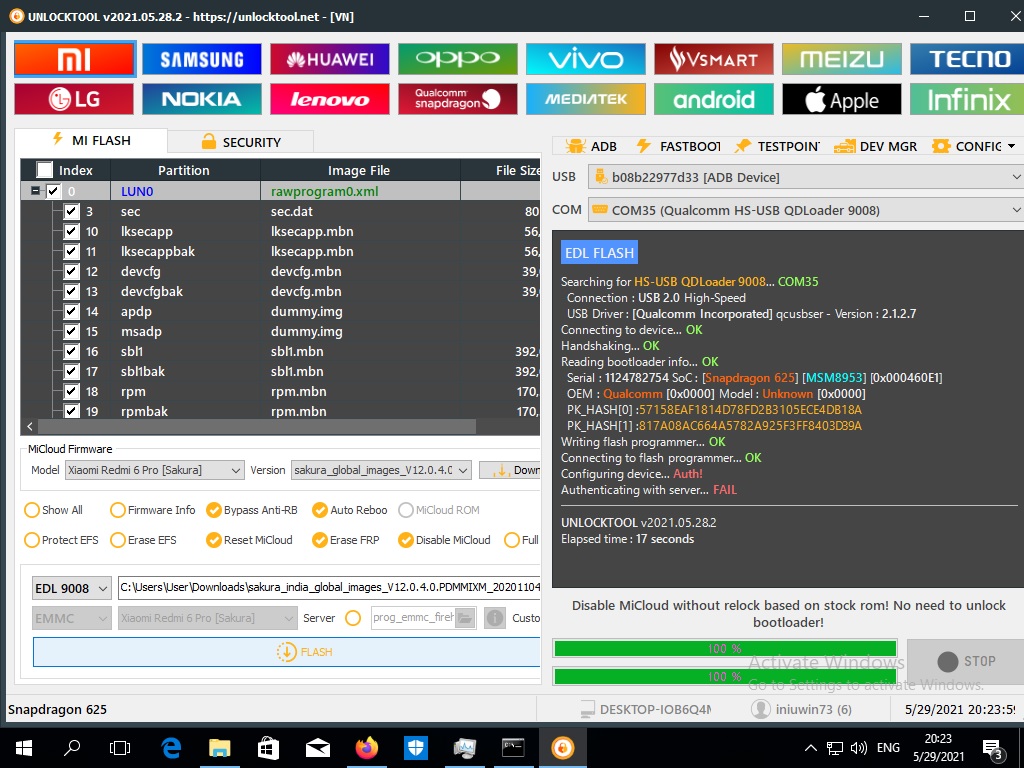Toggle the Disable MiCloud option
This screenshot has height=768, width=1024.
[444, 540]
